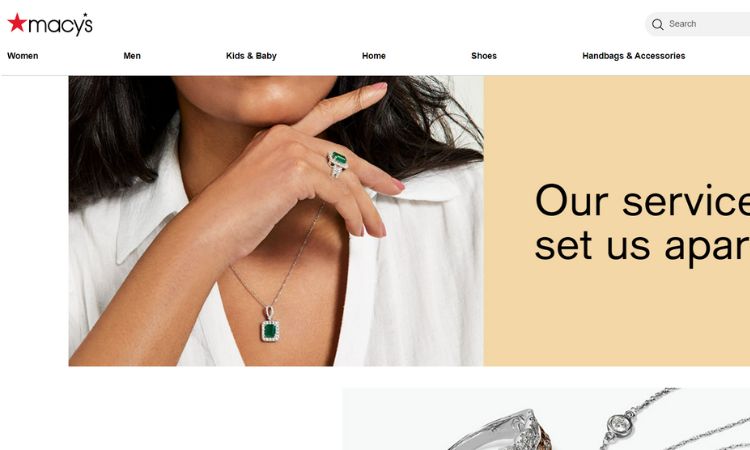The width and height of the screenshot is (750, 450).
Task: Click the red Macy's star logo
Action: [17, 23]
